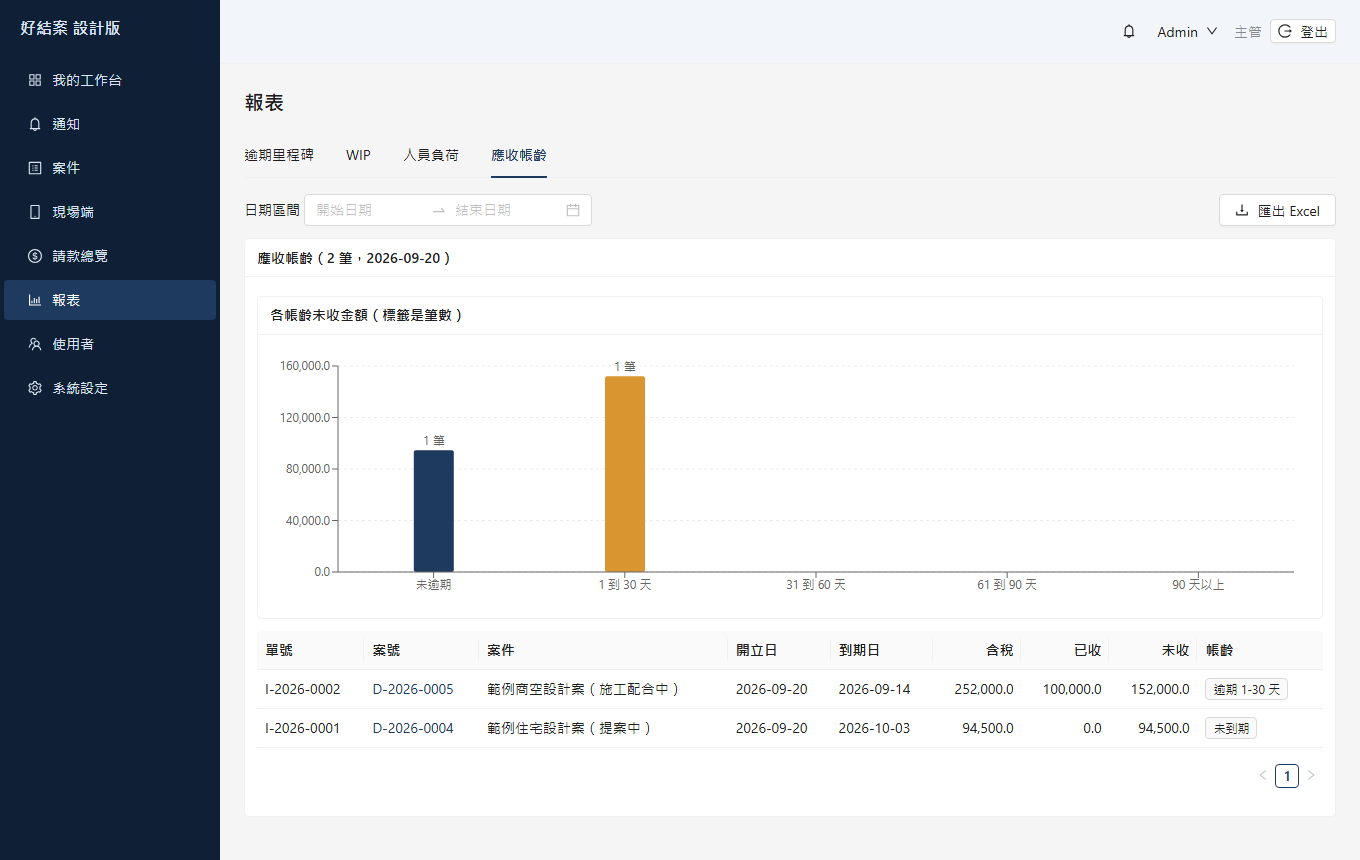1360x860 pixels.
Task: Click the 使用者 people icon
Action: click(35, 344)
